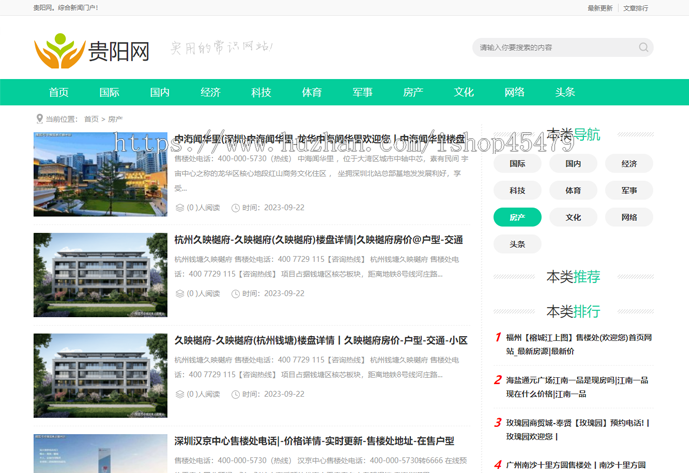689x473 pixels.
Task: Open the 文化 nav menu item
Action: click(464, 92)
